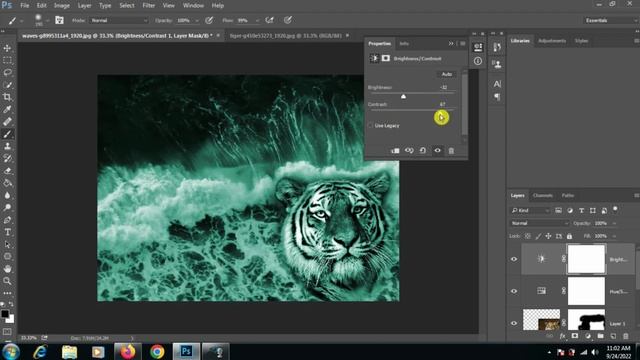Hide Layer 1 visibility
The height and width of the screenshot is (360, 640).
click(514, 323)
